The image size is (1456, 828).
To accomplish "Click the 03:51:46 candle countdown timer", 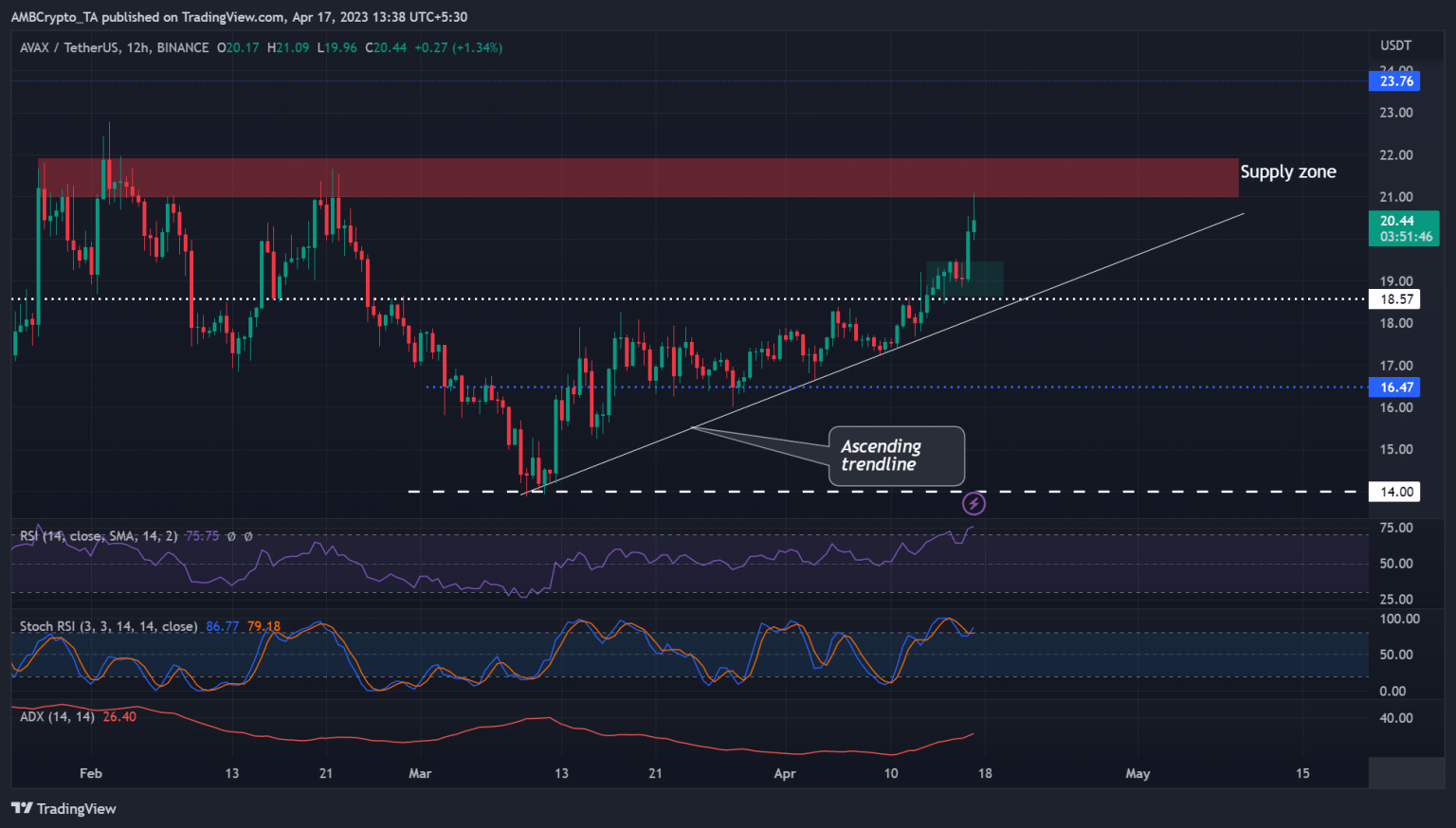I will (x=1406, y=238).
